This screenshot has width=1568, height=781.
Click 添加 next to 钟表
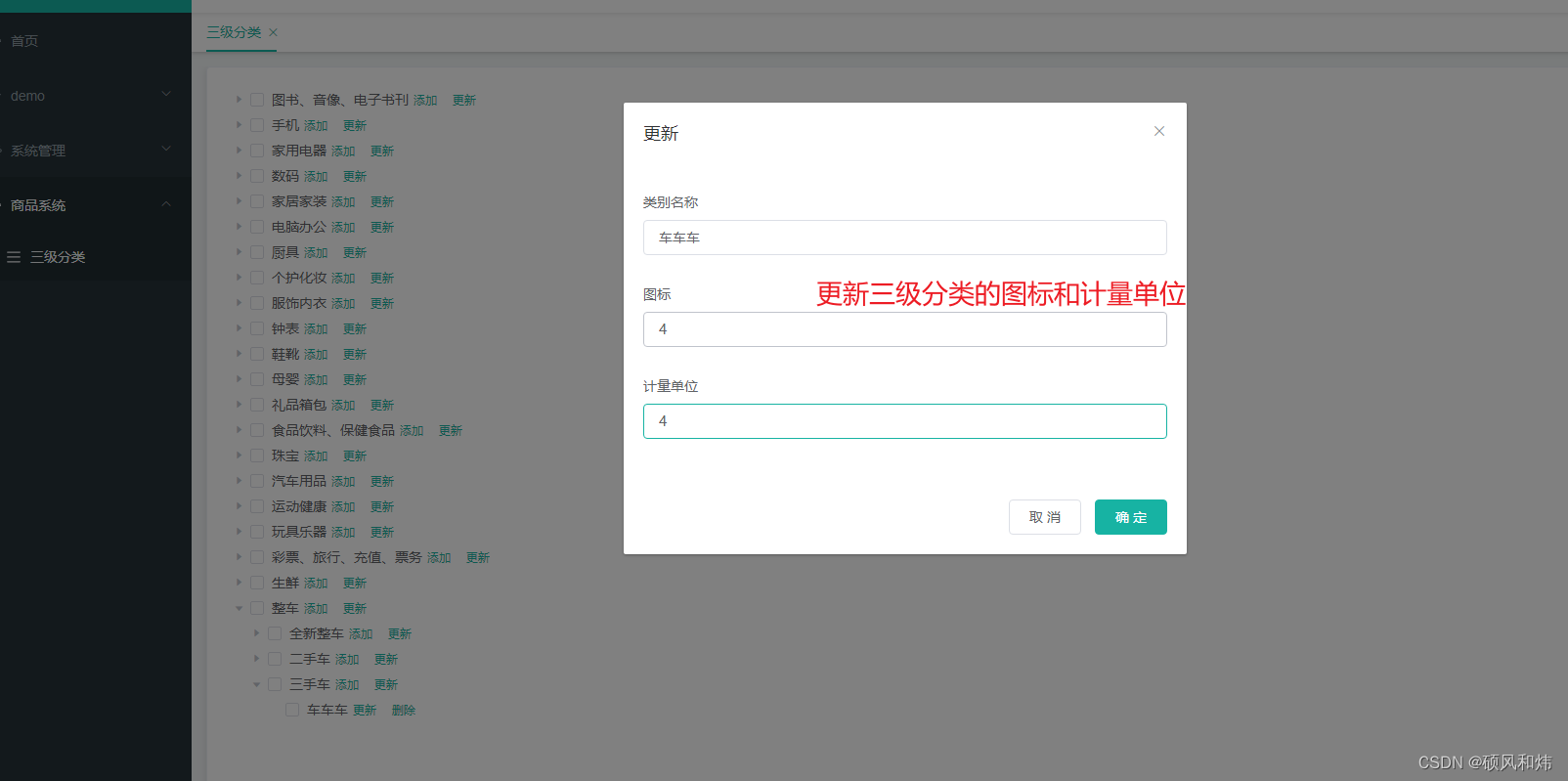point(316,329)
